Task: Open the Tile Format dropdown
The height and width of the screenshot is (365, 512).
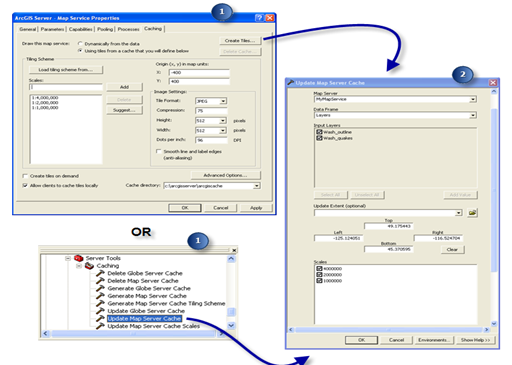Action: [x=223, y=101]
